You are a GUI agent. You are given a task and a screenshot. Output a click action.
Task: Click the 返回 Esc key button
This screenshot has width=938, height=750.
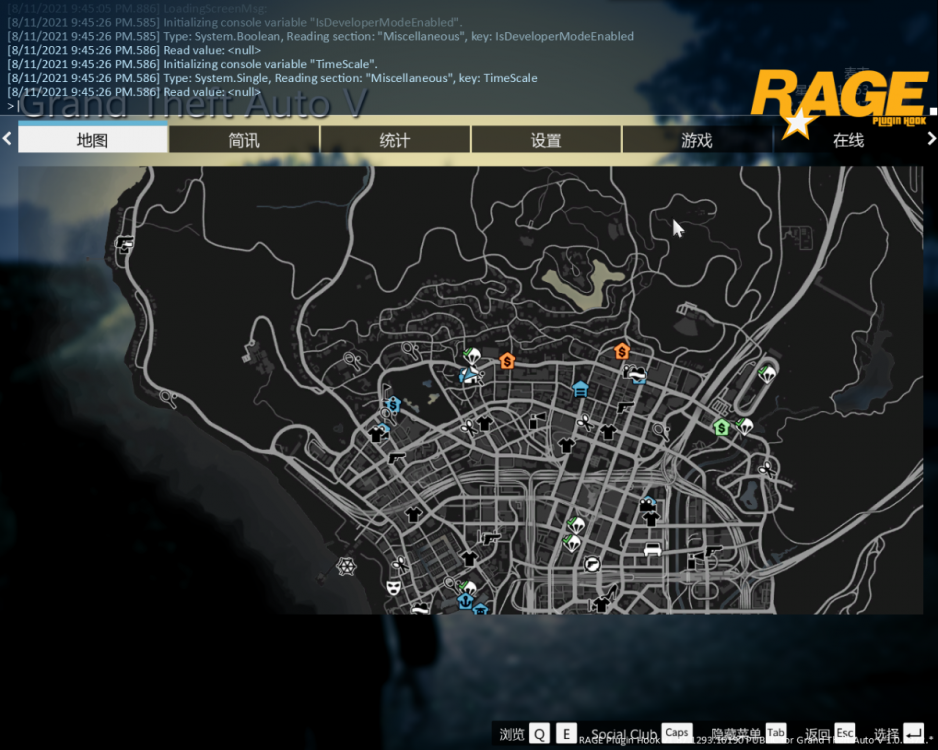[845, 733]
